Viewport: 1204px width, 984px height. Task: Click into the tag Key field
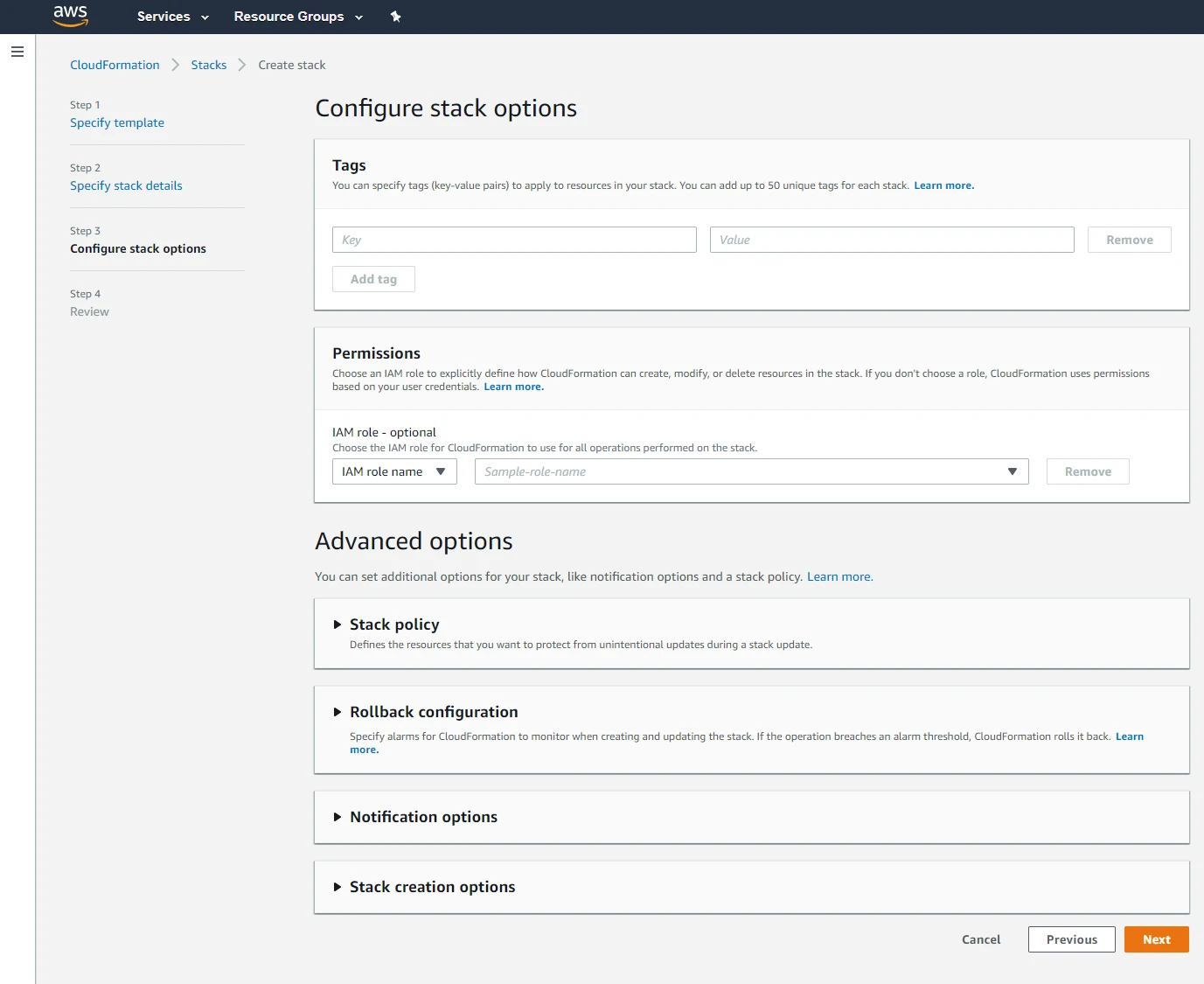513,240
